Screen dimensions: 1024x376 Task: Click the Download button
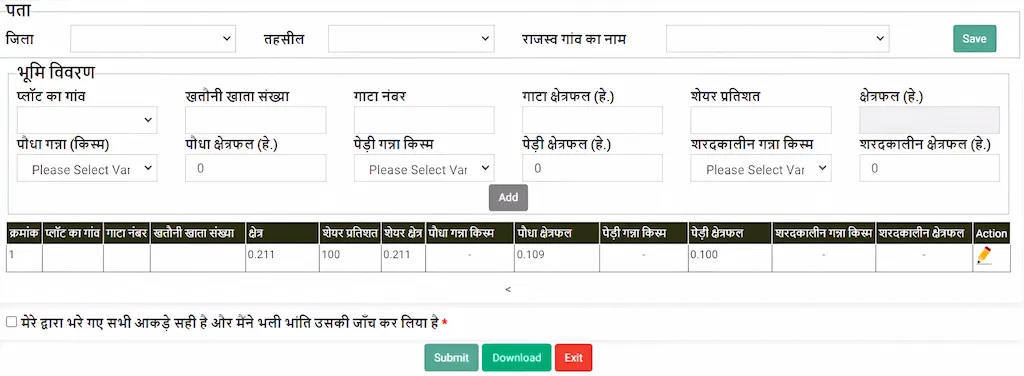[517, 358]
